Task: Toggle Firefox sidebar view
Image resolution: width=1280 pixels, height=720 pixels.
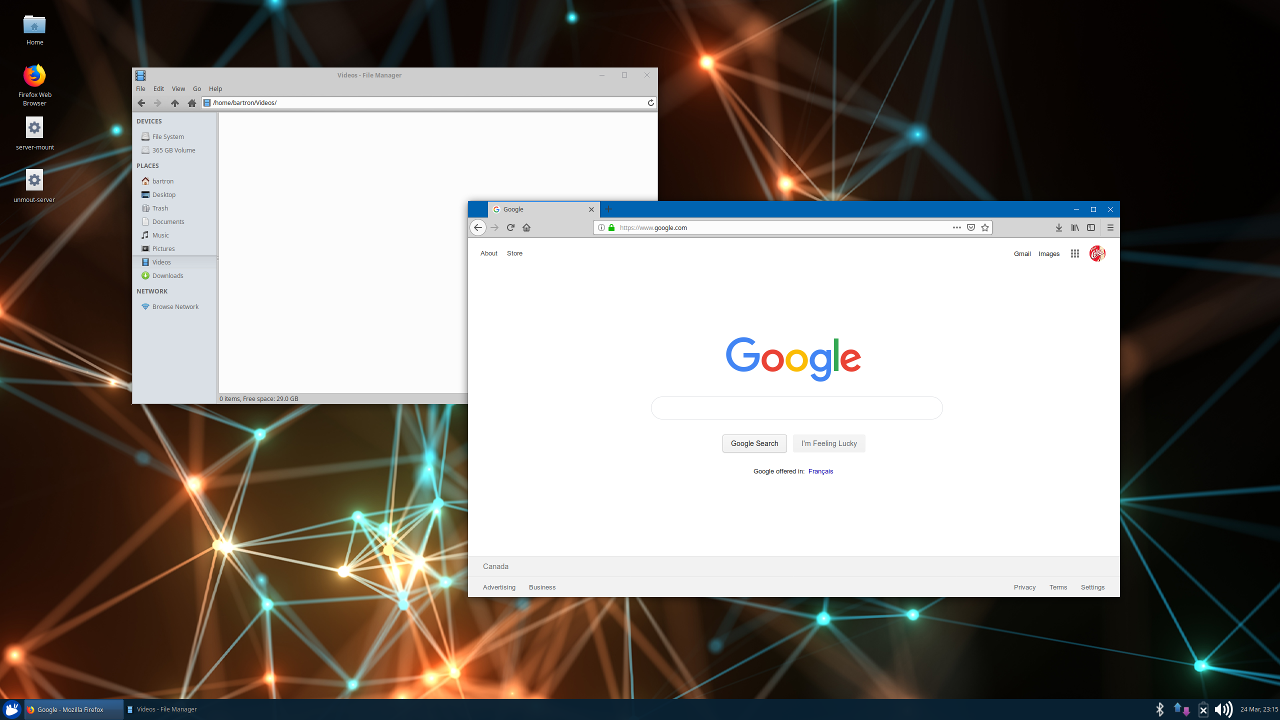Action: [1091, 228]
